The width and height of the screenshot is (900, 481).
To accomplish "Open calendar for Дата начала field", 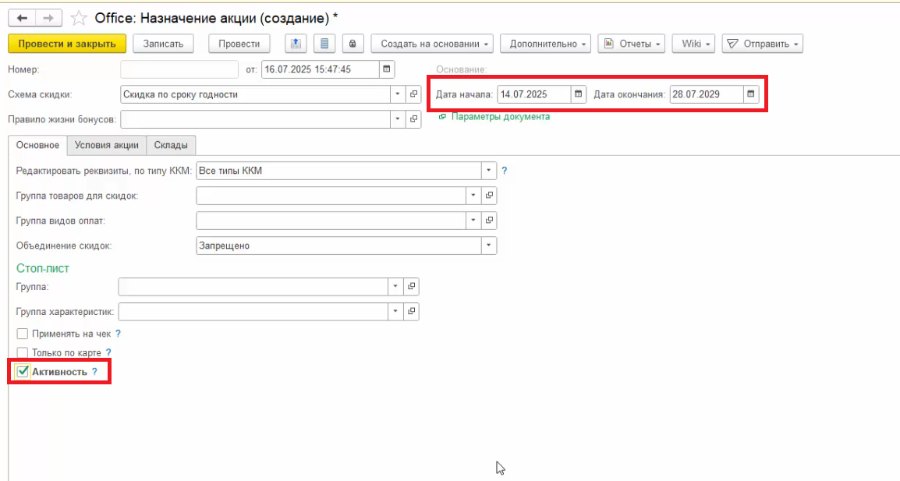I will (579, 94).
